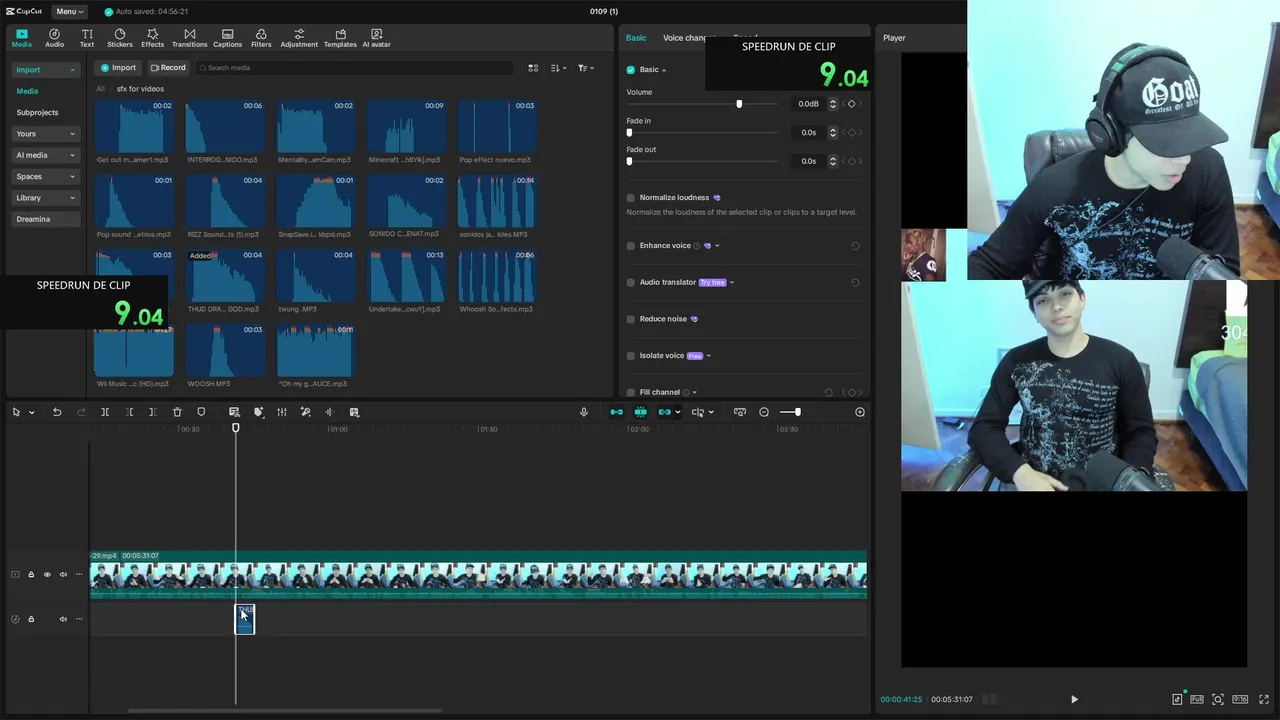Image resolution: width=1280 pixels, height=720 pixels.
Task: Toggle video track visibility eye icon
Action: point(47,574)
